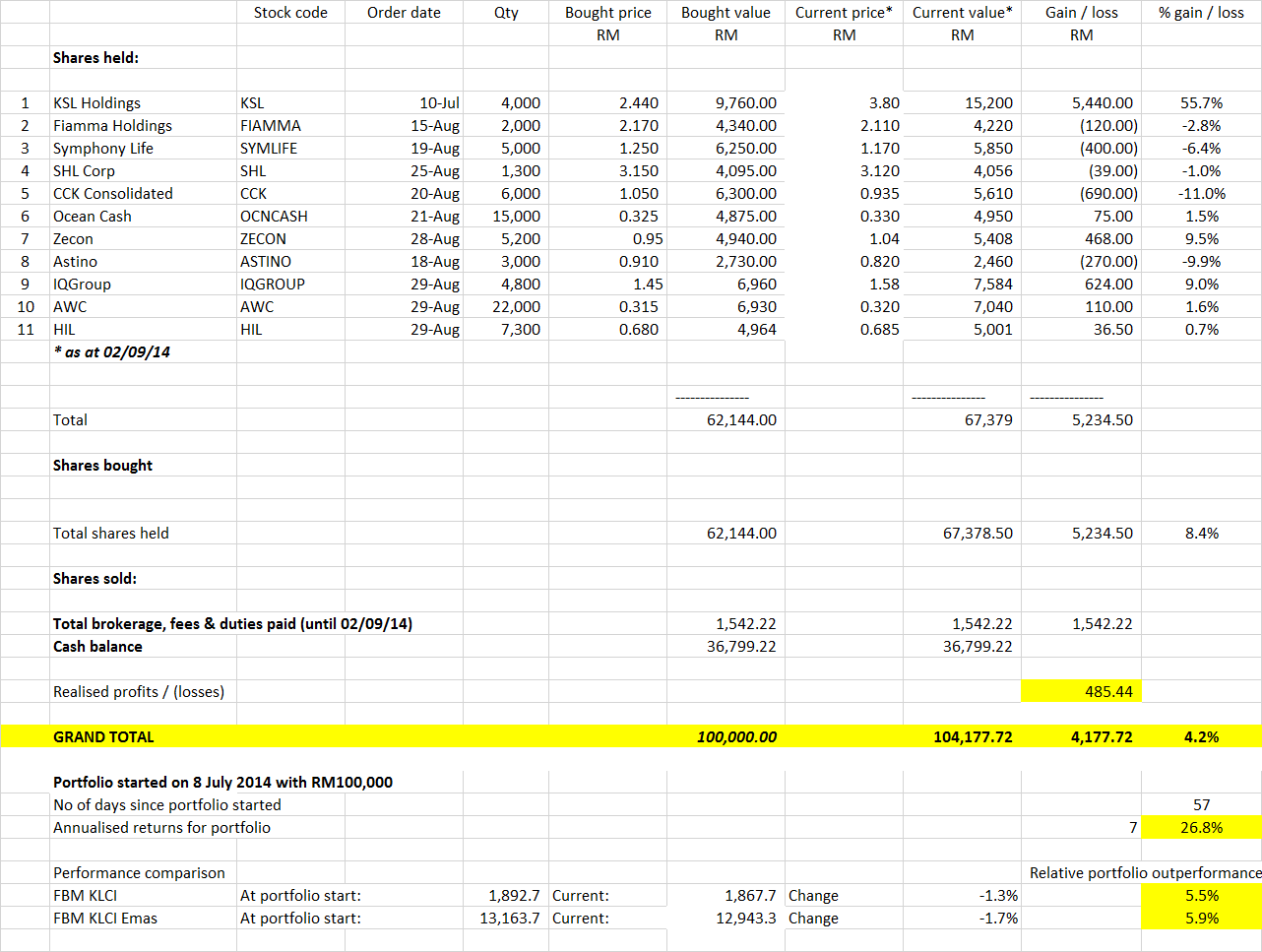The image size is (1262, 952).
Task: Click the yellow '26.8%' annualised return cell
Action: coord(1202,827)
